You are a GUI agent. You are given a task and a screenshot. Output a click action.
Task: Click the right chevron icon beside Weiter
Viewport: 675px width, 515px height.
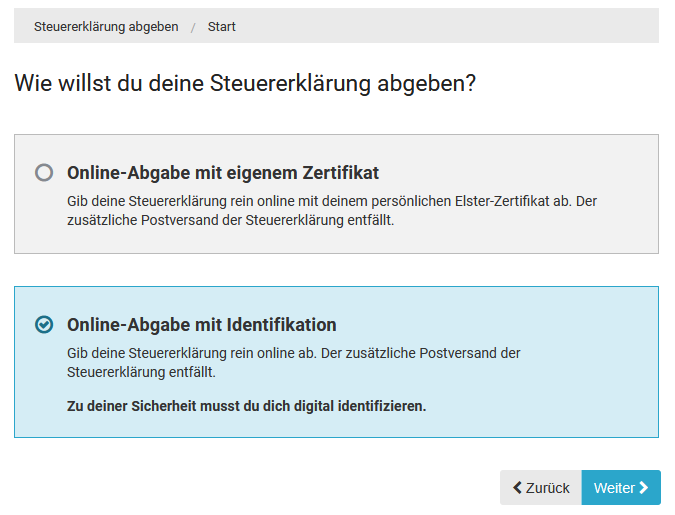click(x=644, y=488)
